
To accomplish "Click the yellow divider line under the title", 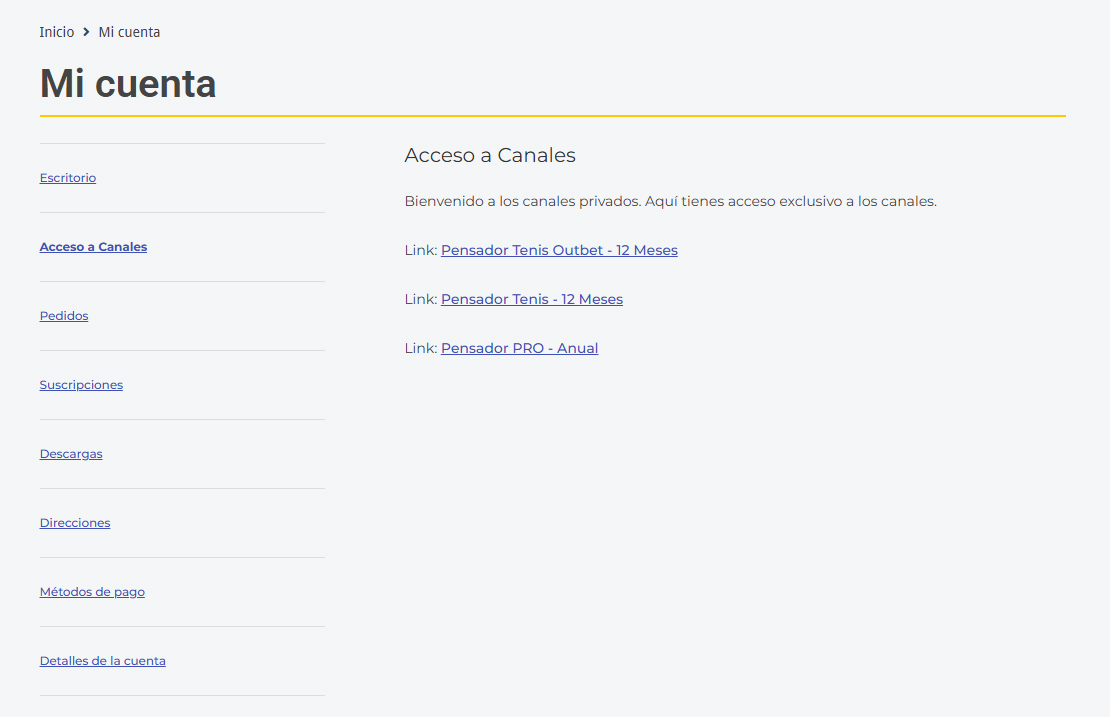I will point(552,116).
